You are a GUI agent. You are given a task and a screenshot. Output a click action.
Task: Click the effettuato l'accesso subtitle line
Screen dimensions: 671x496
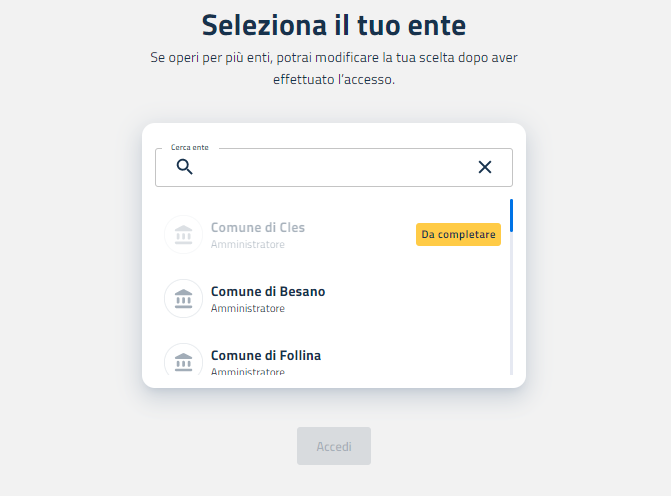click(x=334, y=79)
